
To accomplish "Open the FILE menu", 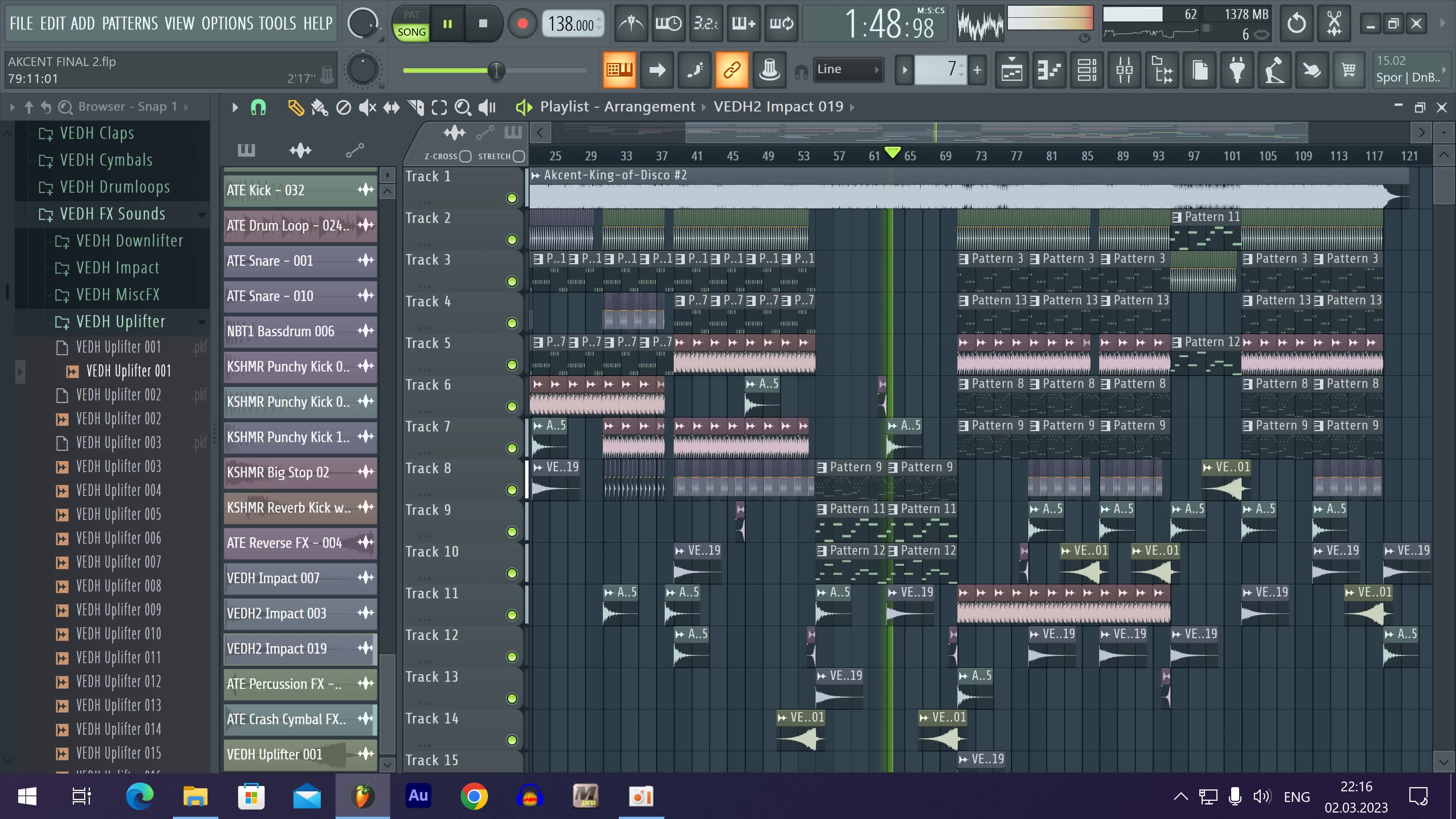I will pyautogui.click(x=22, y=23).
